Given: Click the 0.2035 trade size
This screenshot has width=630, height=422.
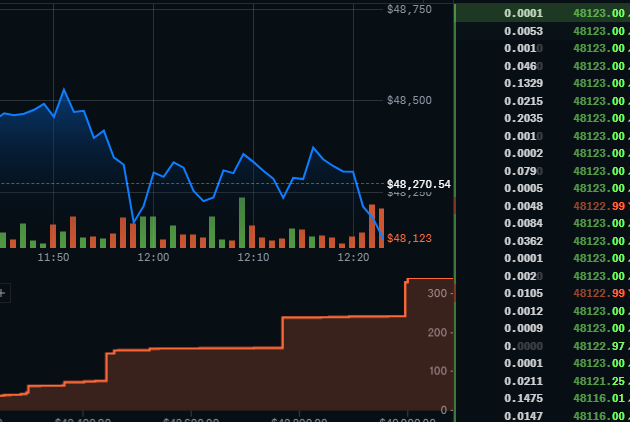Looking at the screenshot, I should (524, 118).
